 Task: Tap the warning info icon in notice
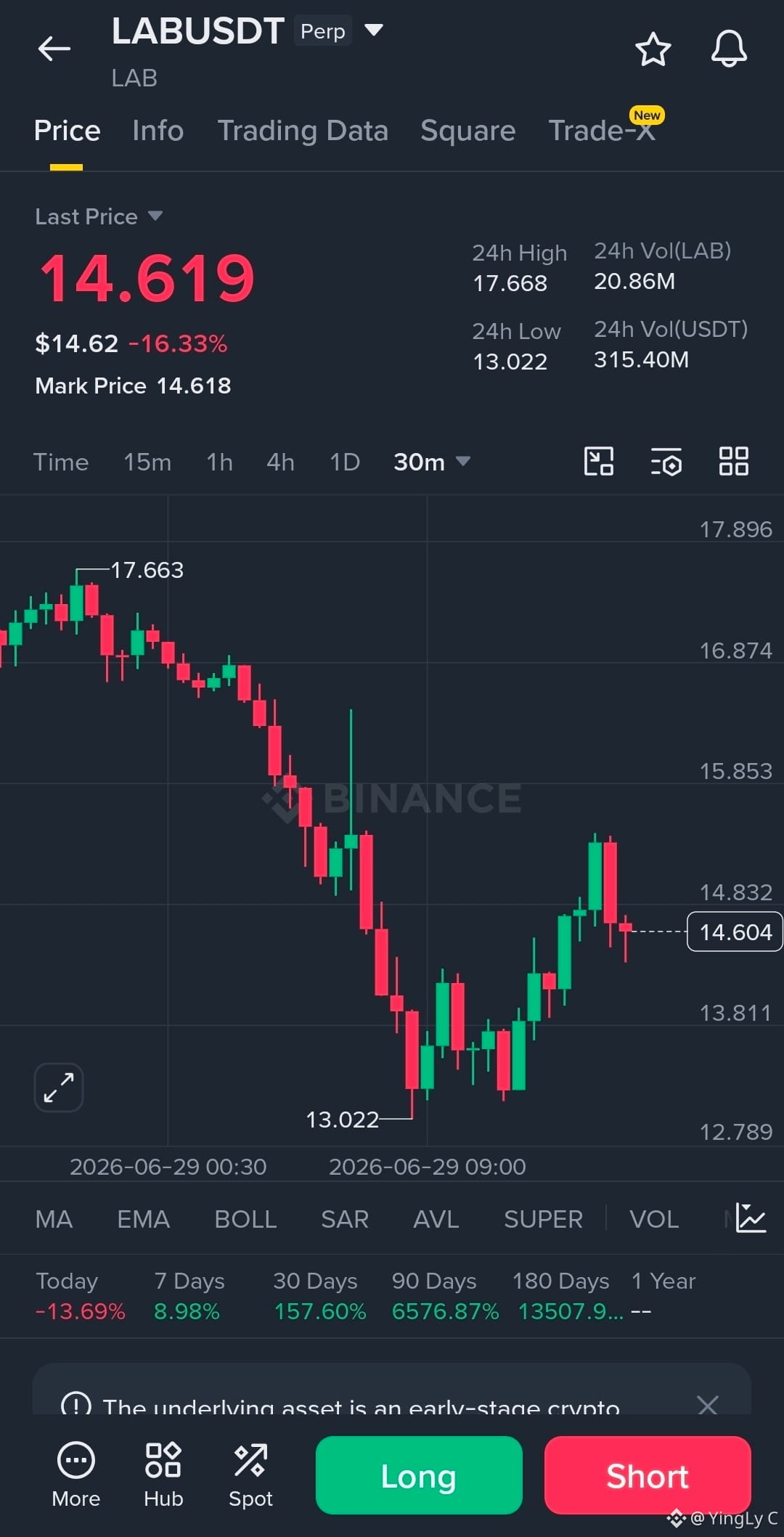point(76,1404)
